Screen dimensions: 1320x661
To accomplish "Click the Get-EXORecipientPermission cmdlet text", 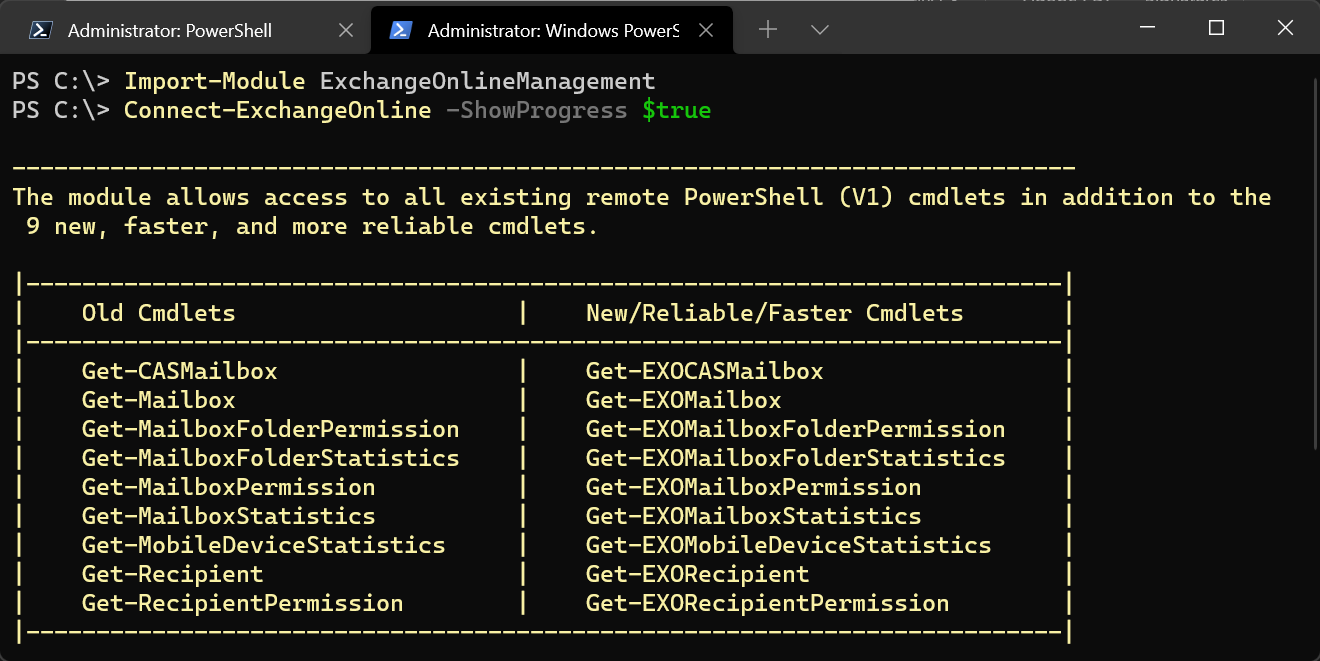I will click(x=766, y=603).
